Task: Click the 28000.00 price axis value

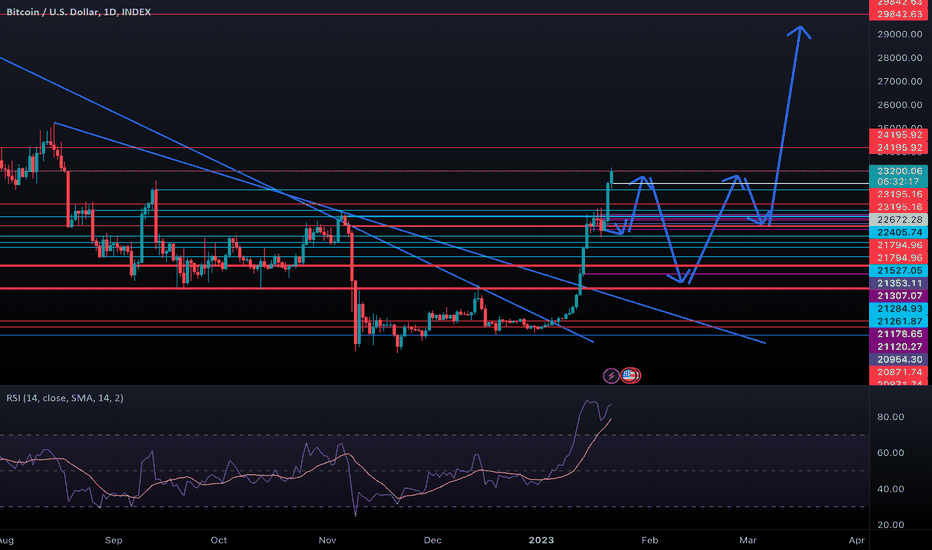Action: [899, 58]
